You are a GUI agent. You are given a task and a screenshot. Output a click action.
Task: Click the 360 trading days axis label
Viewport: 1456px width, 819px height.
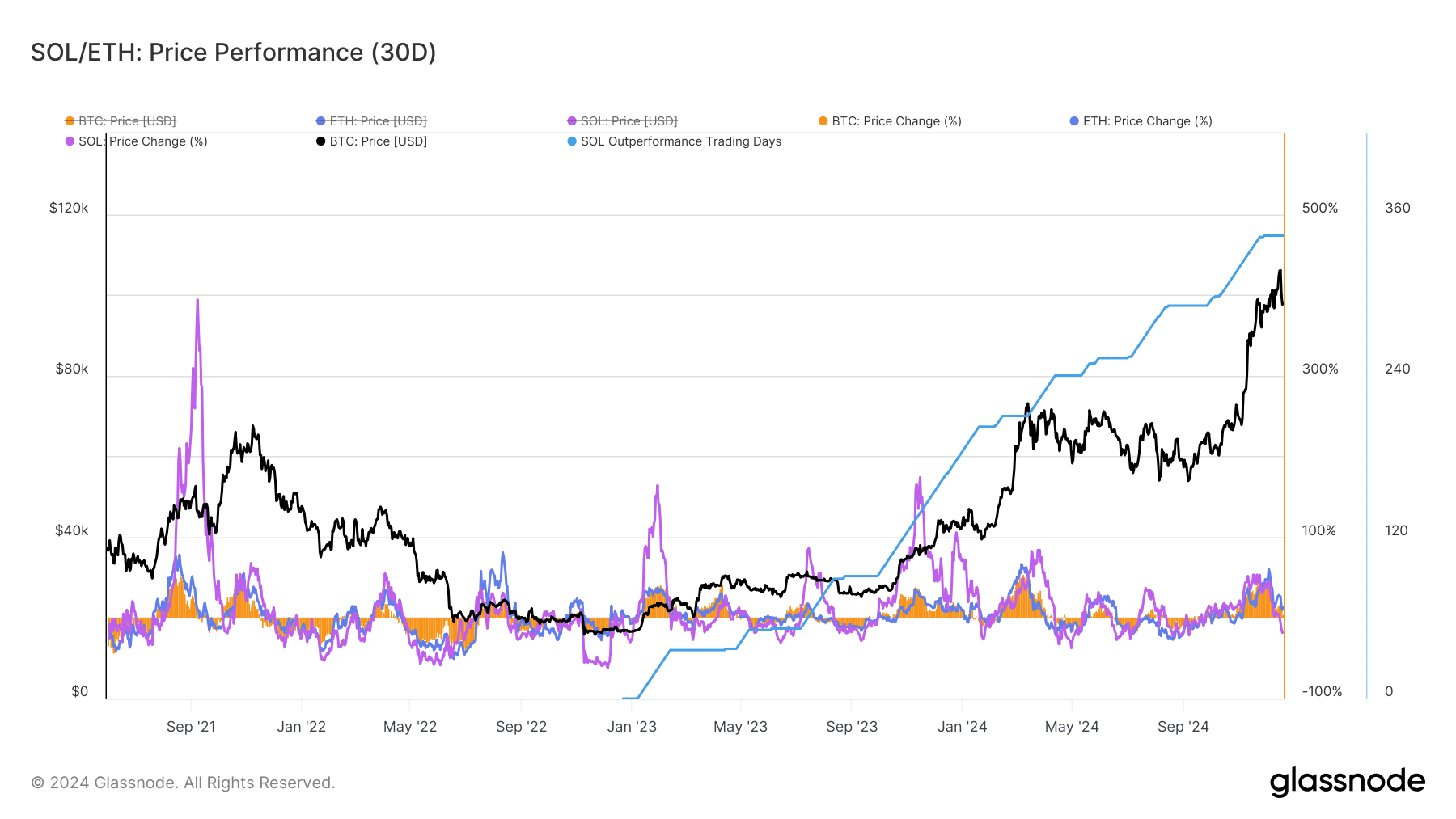click(x=1398, y=208)
